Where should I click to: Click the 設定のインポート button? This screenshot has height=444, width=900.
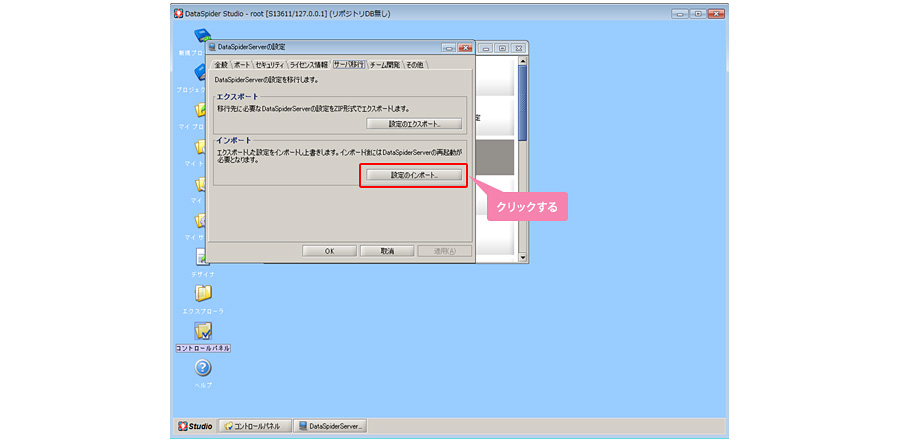[413, 175]
